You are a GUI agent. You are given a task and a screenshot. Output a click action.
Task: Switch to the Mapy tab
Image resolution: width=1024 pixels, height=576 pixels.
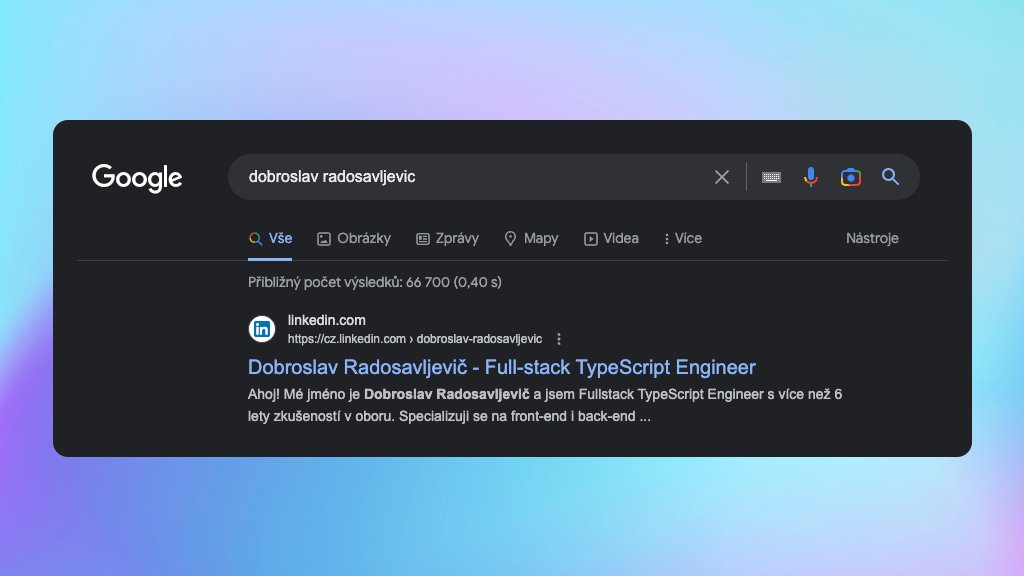(x=532, y=238)
